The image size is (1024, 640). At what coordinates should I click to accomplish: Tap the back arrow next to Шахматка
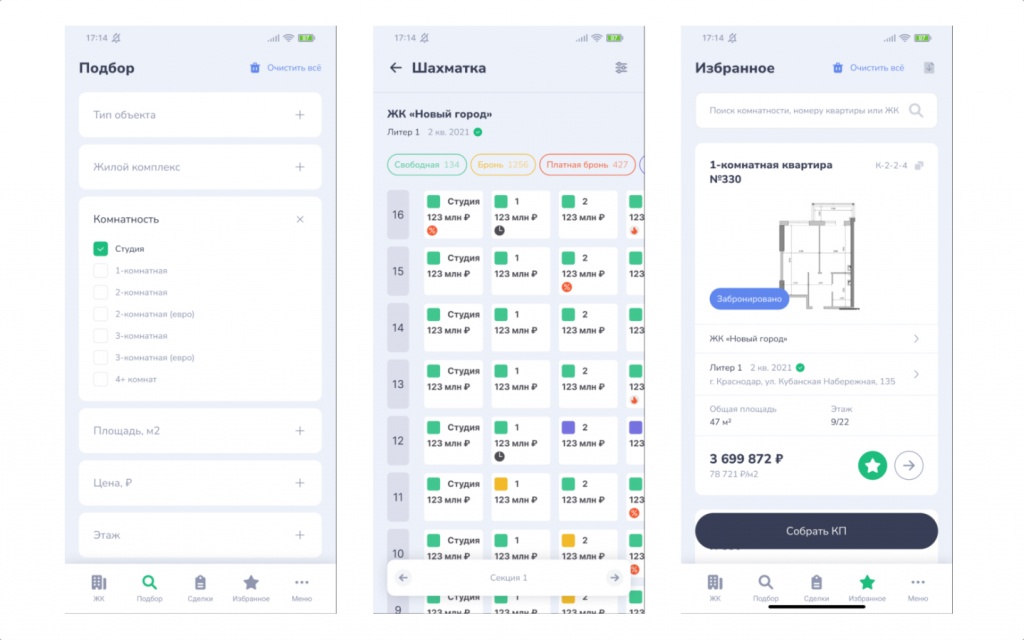pos(396,67)
